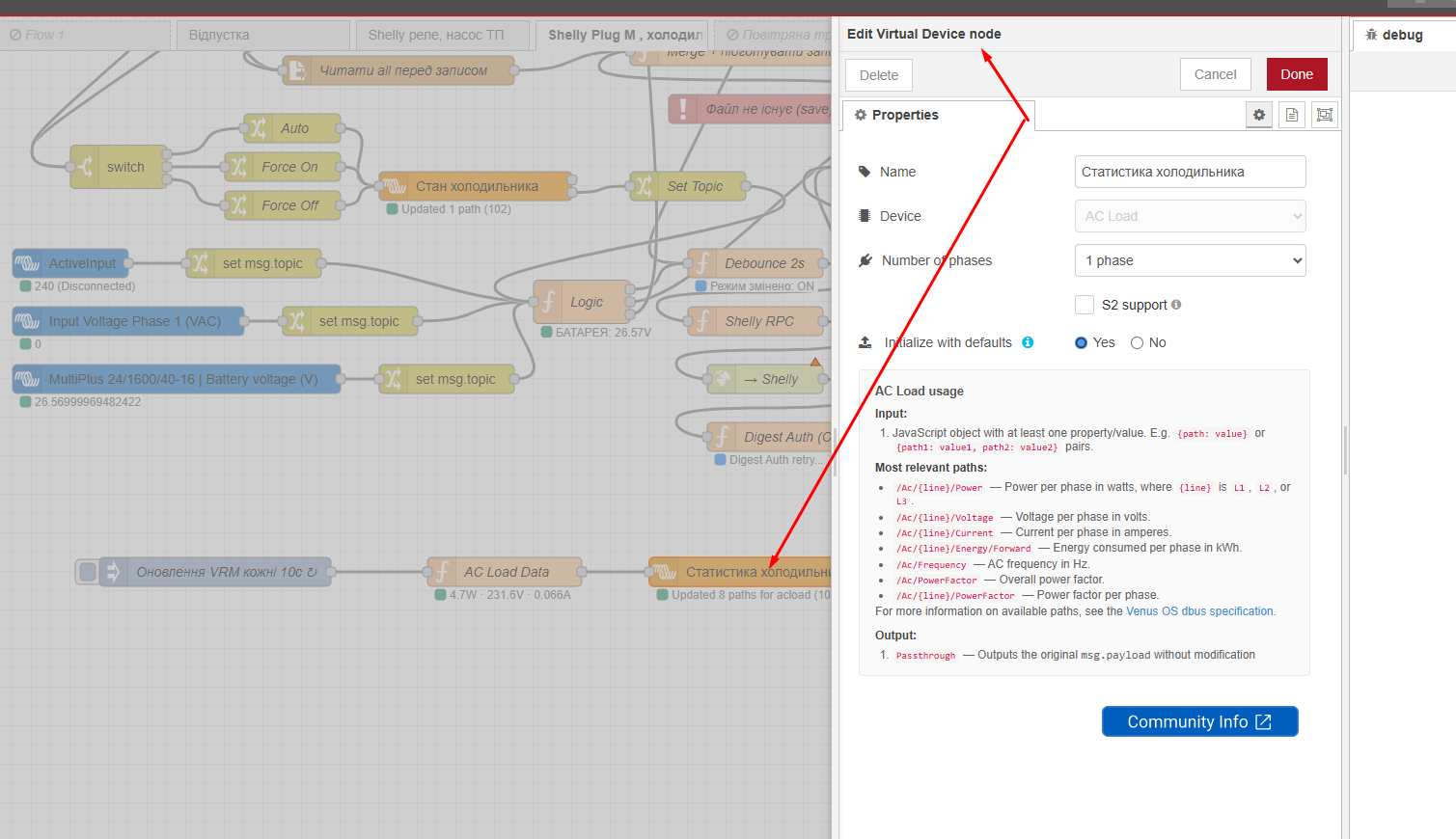Screen dimensions: 1456x839
Task: Click the inject button on Оновлення VRM node
Action: 88,572
